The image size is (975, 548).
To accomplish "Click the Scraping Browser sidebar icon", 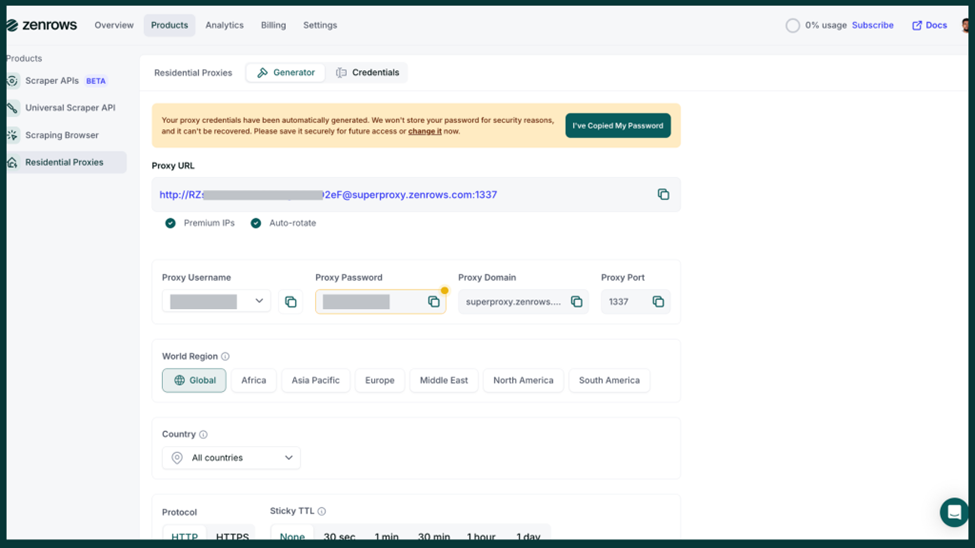I will tap(12, 135).
